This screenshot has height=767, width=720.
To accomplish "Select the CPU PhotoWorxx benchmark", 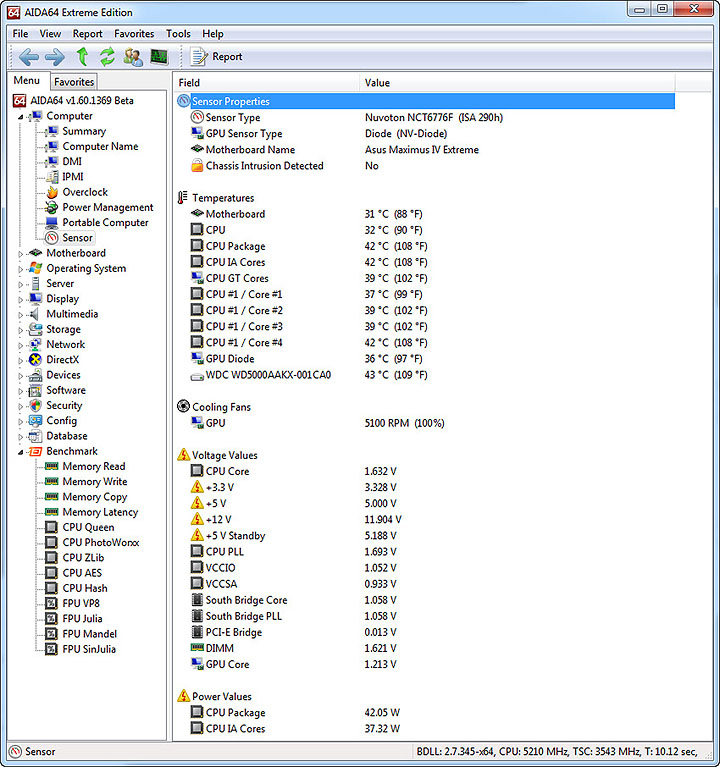I will point(101,542).
